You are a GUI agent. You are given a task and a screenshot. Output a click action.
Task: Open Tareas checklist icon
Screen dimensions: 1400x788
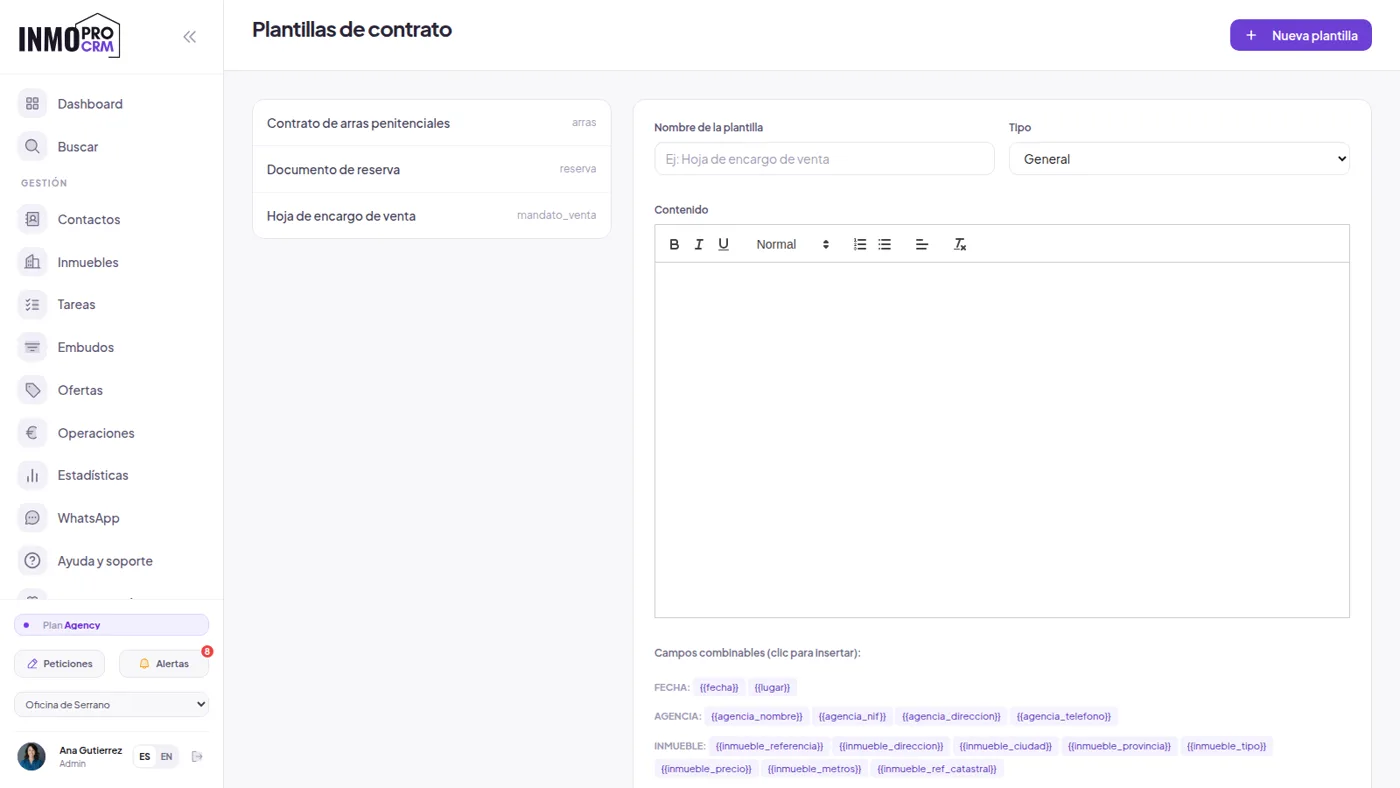(32, 305)
